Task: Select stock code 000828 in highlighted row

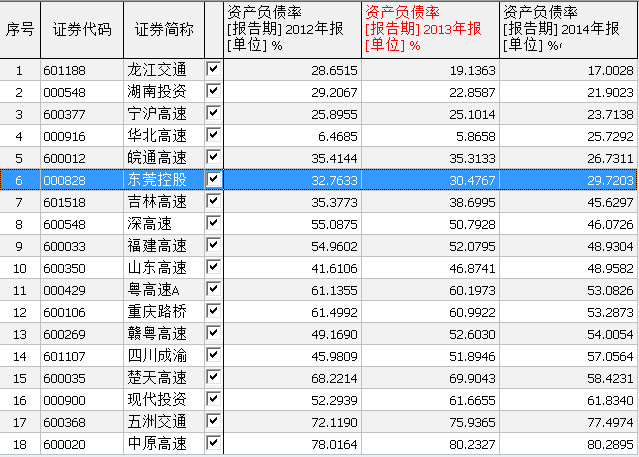Action: (64, 181)
